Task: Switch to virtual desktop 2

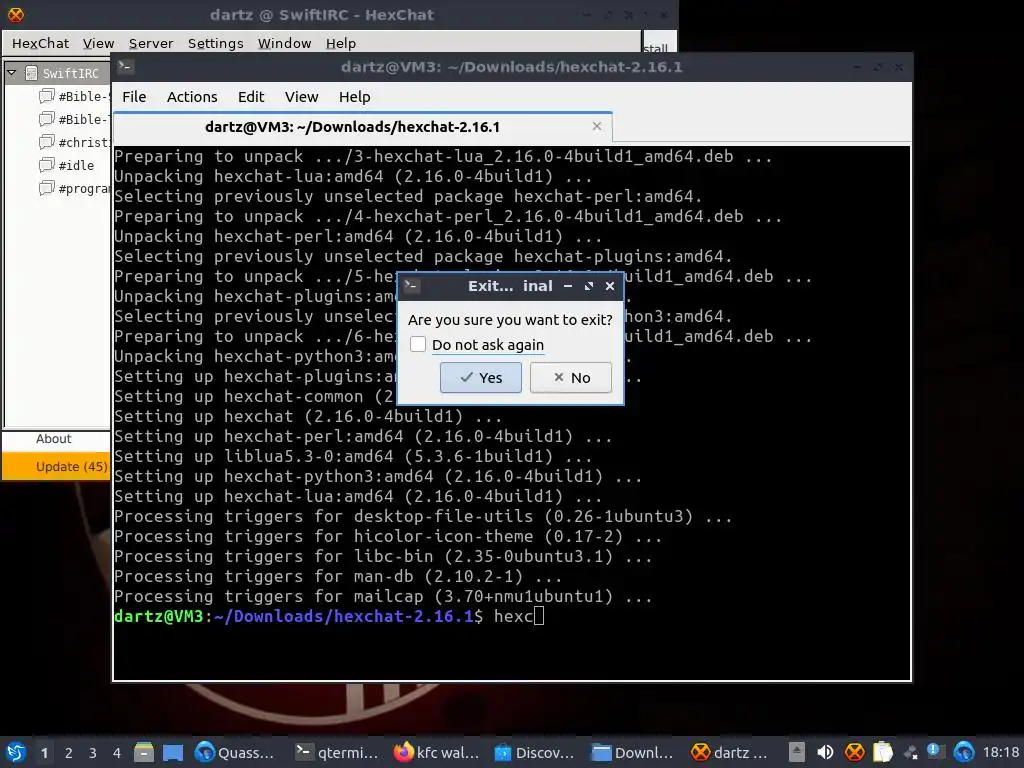Action: [x=69, y=753]
